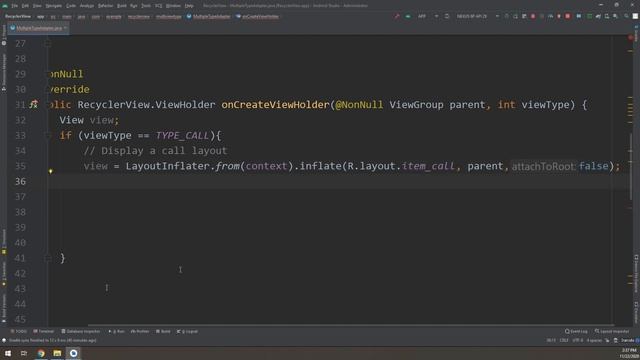
Task: Click the multiviewtype breadcrumb item
Action: click(x=169, y=16)
